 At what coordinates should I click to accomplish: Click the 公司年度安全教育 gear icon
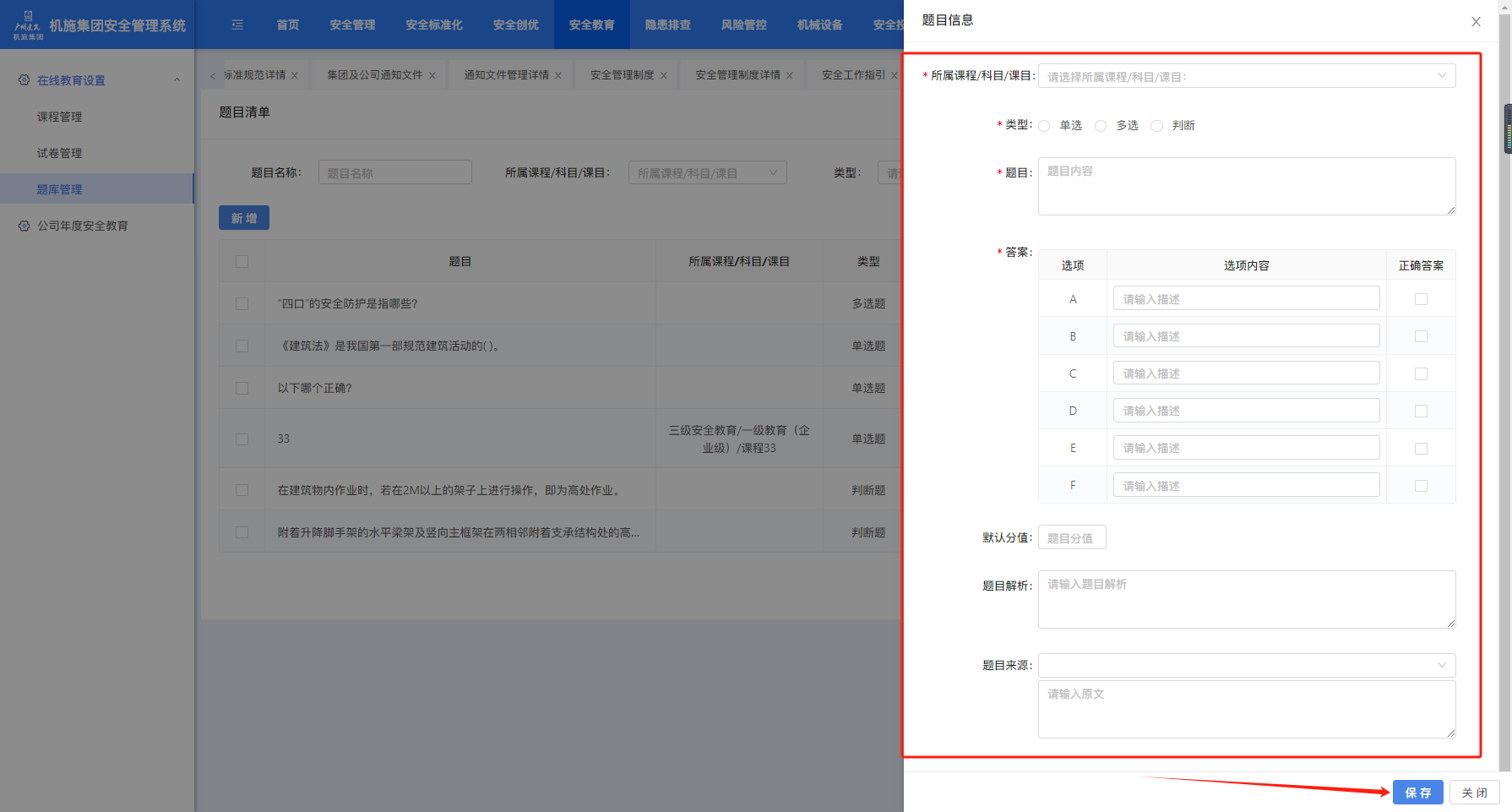[24, 226]
